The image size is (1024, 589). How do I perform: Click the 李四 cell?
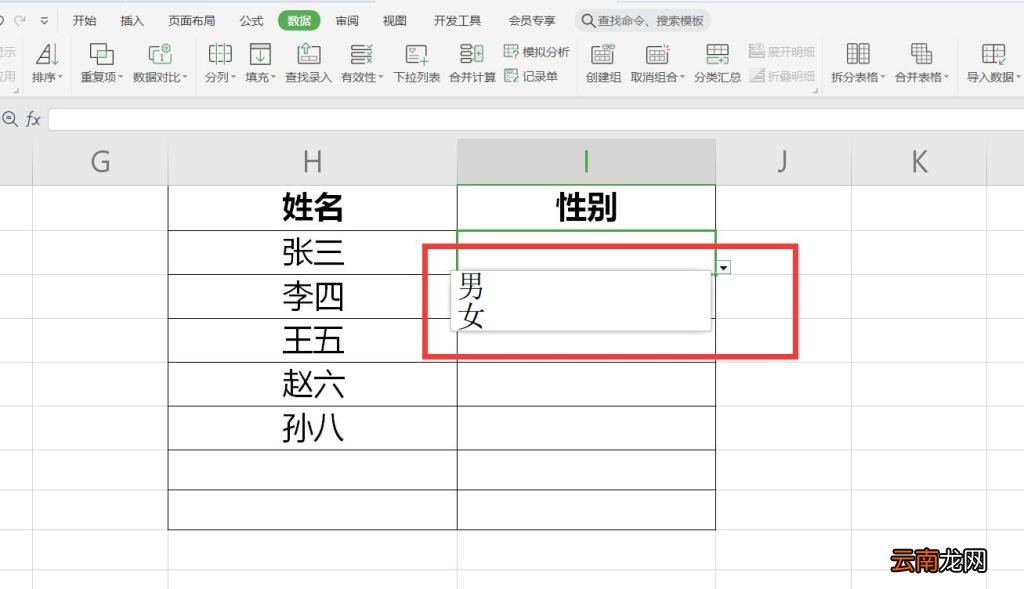(312, 296)
